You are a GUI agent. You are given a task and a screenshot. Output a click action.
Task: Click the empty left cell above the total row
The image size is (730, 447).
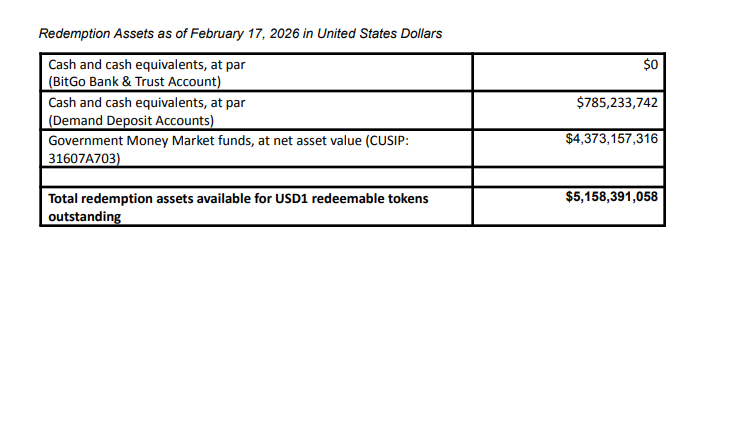(x=256, y=176)
